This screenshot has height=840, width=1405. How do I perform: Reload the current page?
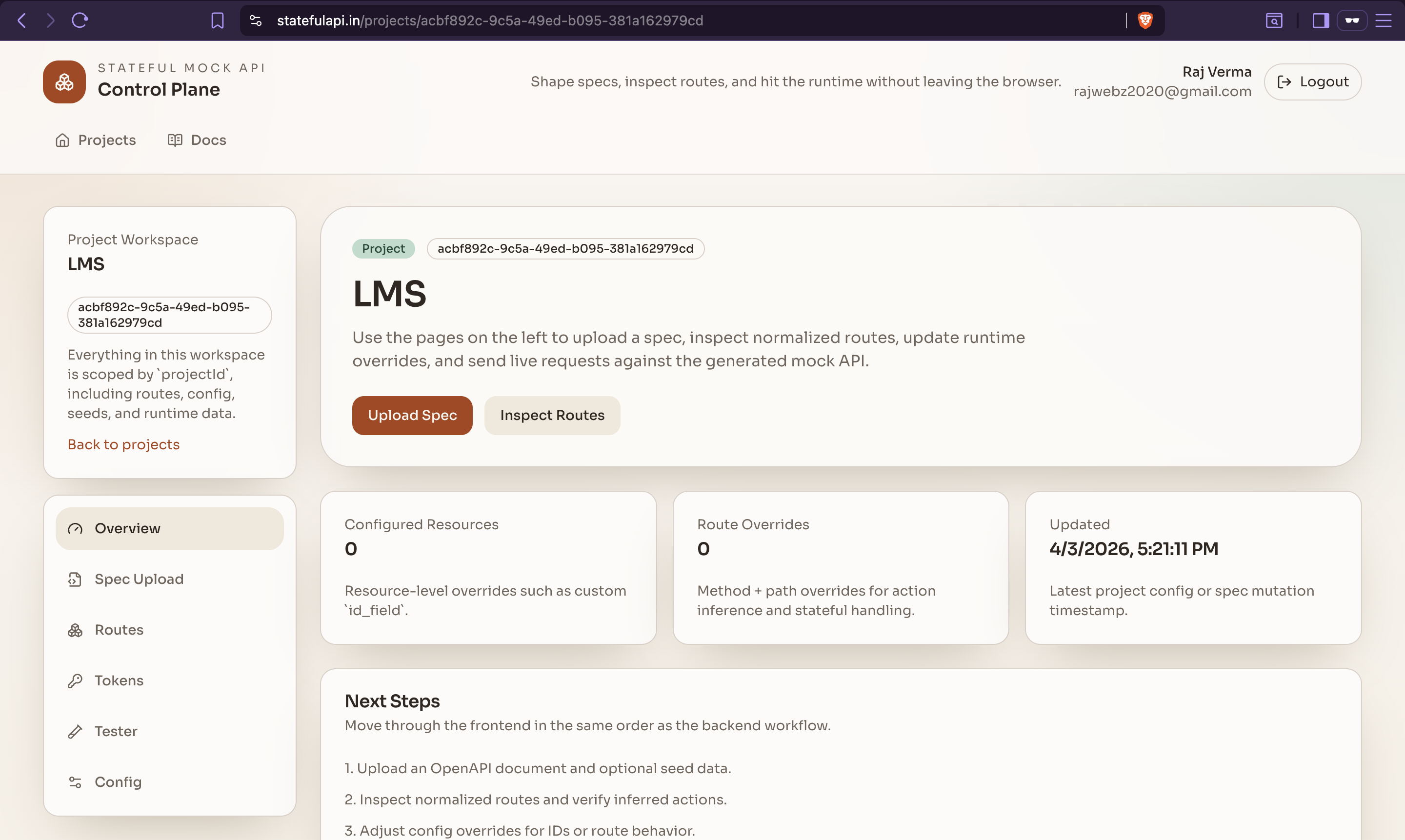(x=80, y=20)
